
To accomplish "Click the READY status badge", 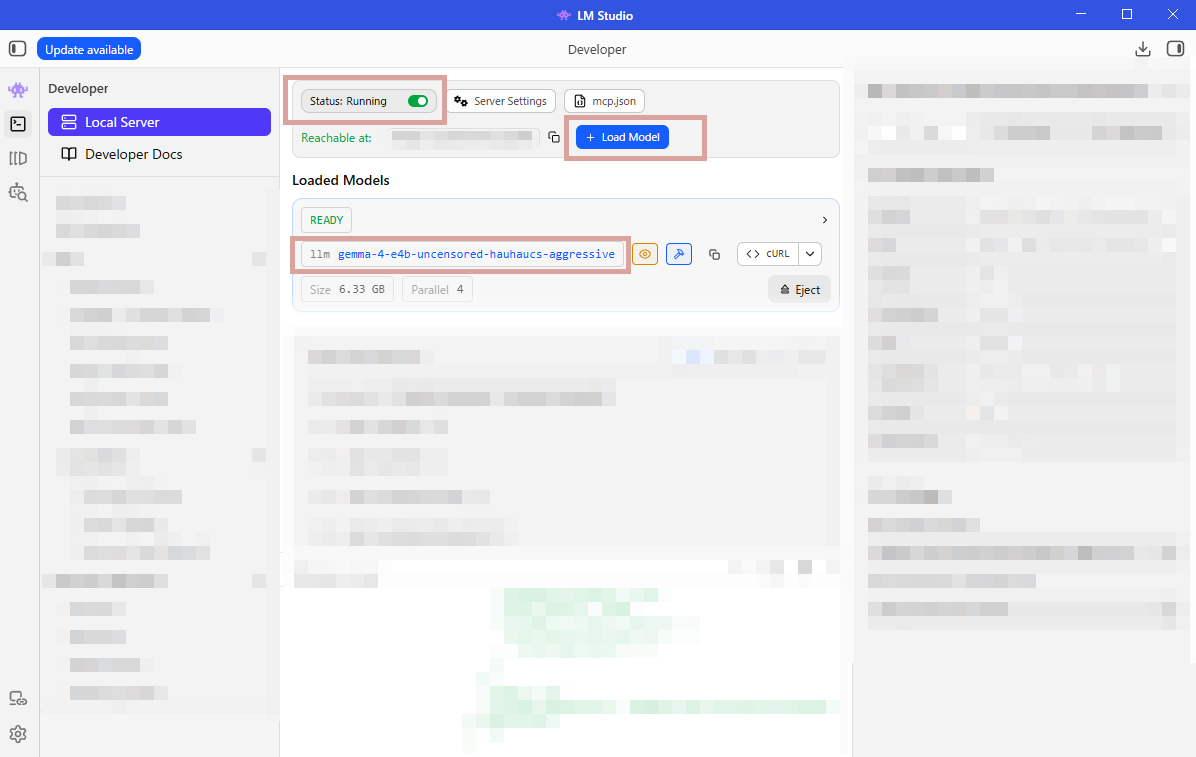I will (326, 220).
